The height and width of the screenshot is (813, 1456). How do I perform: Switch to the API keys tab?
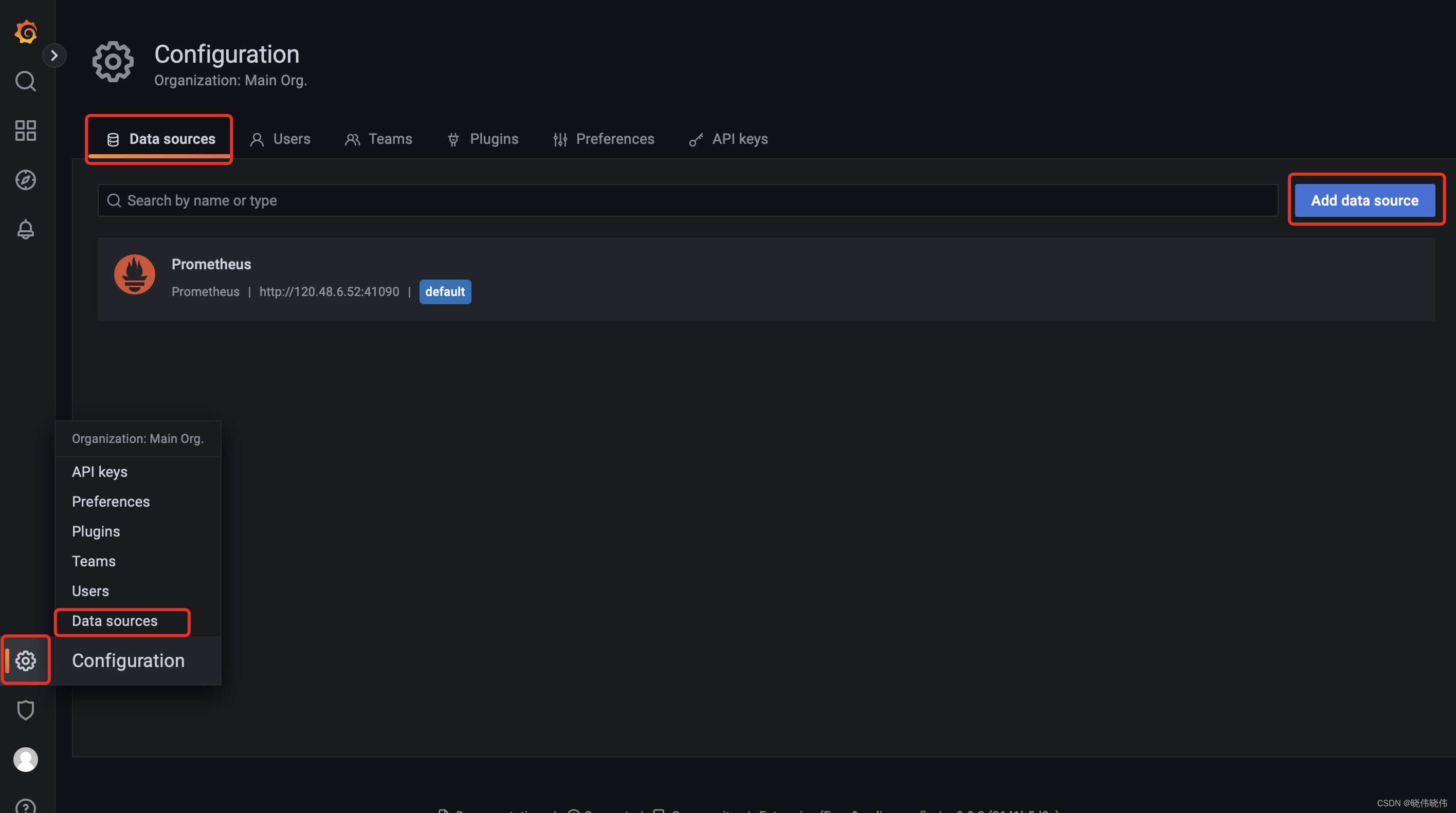click(728, 139)
